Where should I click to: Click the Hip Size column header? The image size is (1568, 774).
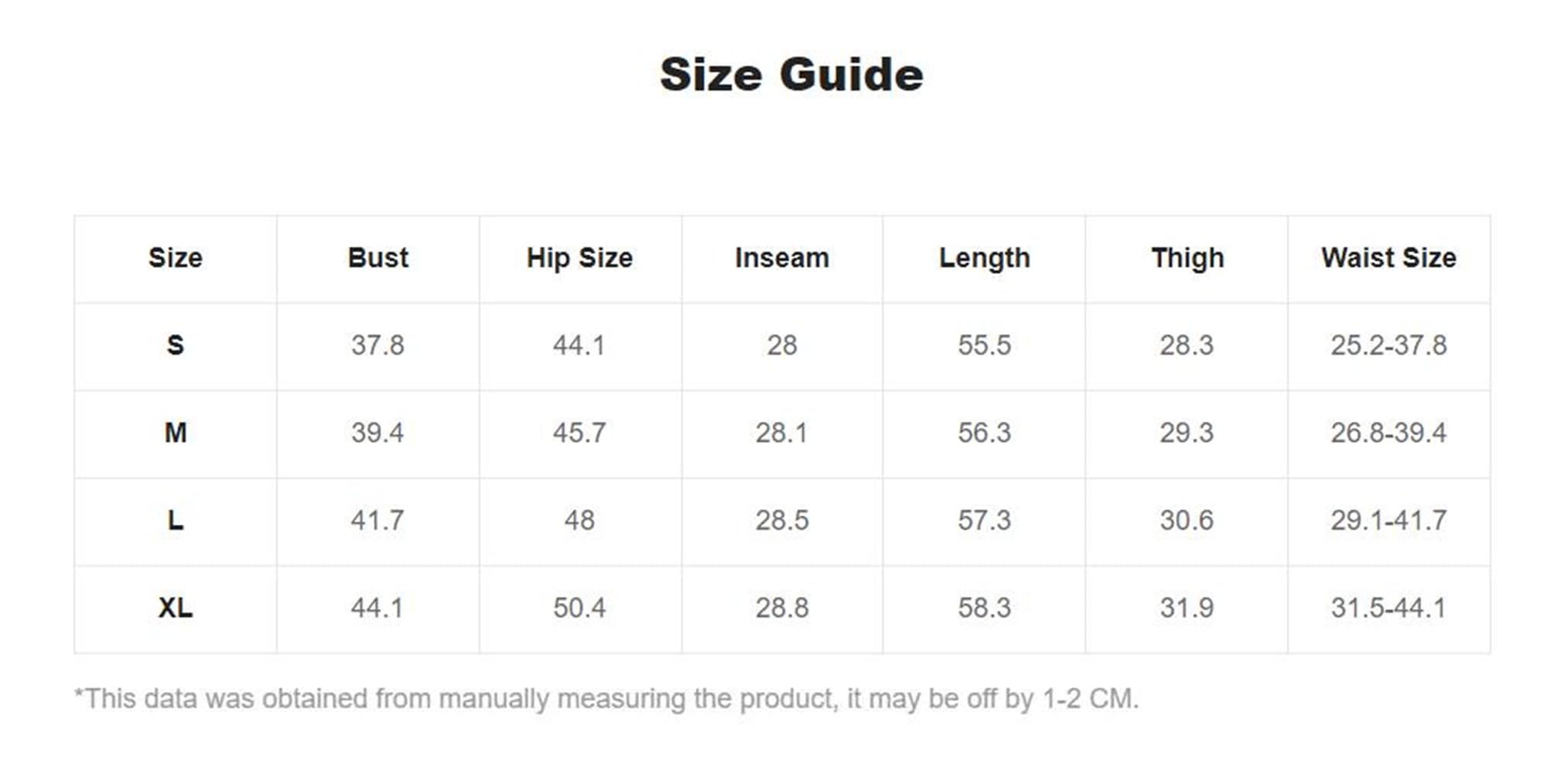tap(579, 258)
